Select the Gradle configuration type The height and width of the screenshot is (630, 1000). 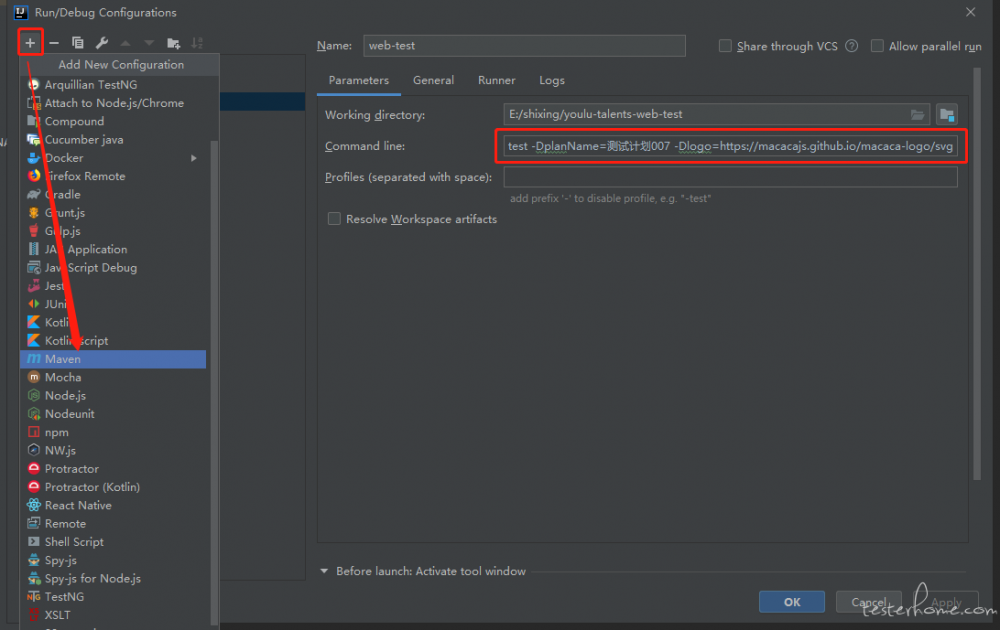tap(113, 194)
